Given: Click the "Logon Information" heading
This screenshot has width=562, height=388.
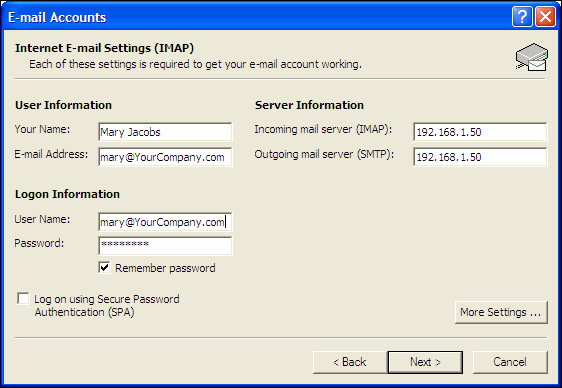Looking at the screenshot, I should click(67, 194).
